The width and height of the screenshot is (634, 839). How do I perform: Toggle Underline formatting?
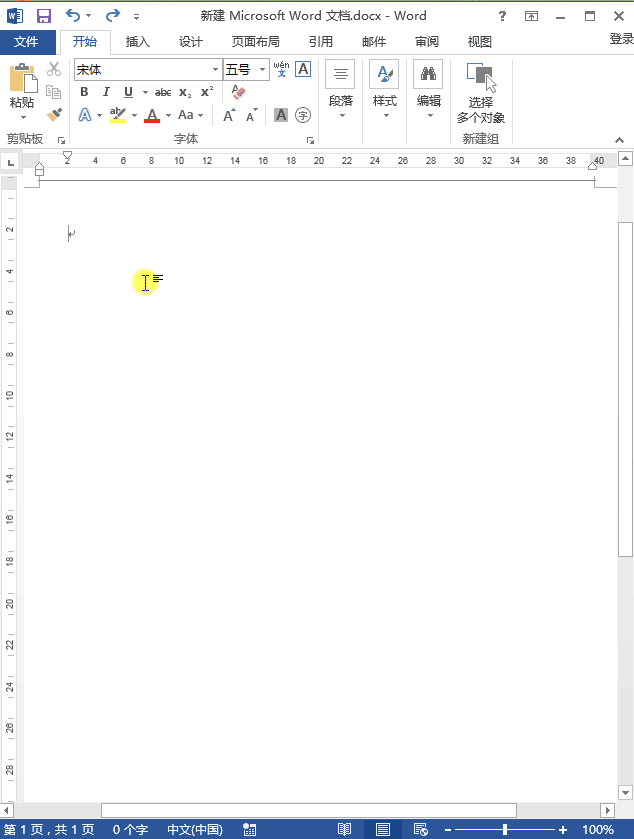(x=128, y=92)
